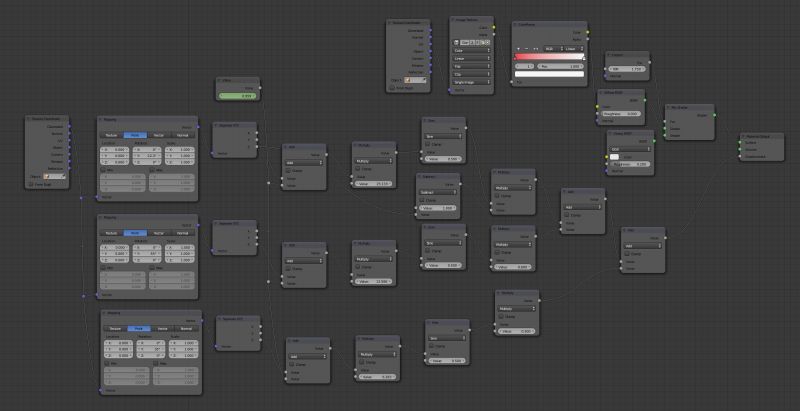Click the Value output socket of green Value node
Image resolution: width=800 pixels, height=411 pixels.
260,88
